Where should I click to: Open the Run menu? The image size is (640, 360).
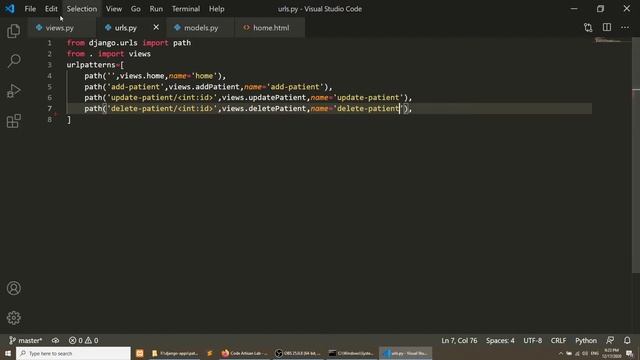point(156,9)
